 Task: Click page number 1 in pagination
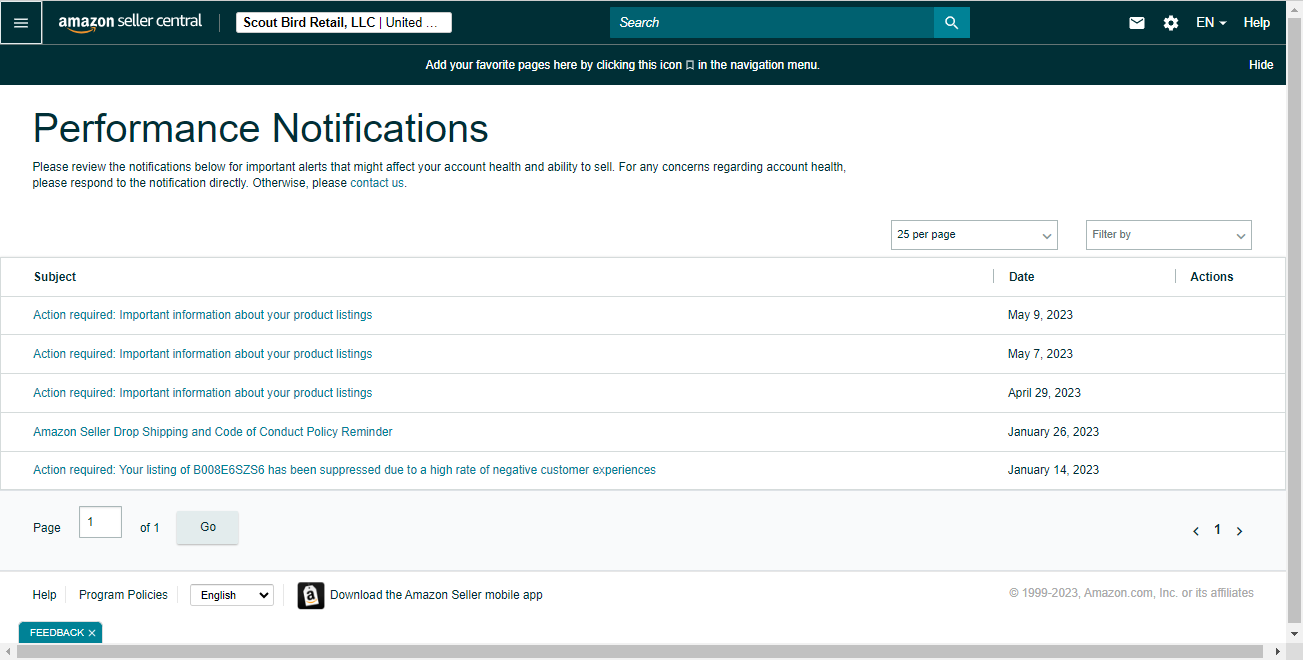(x=1217, y=530)
